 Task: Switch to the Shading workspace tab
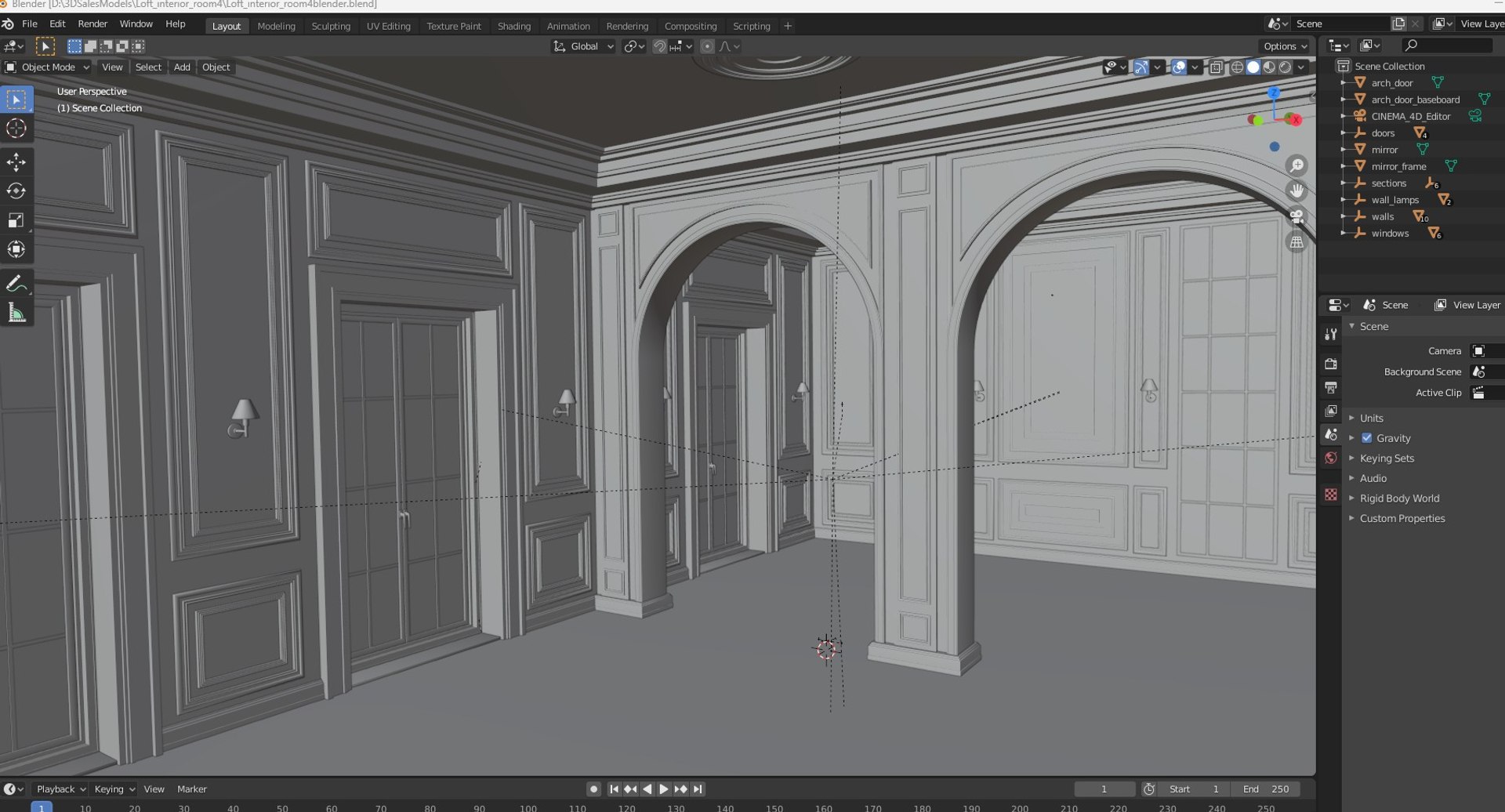pos(514,26)
